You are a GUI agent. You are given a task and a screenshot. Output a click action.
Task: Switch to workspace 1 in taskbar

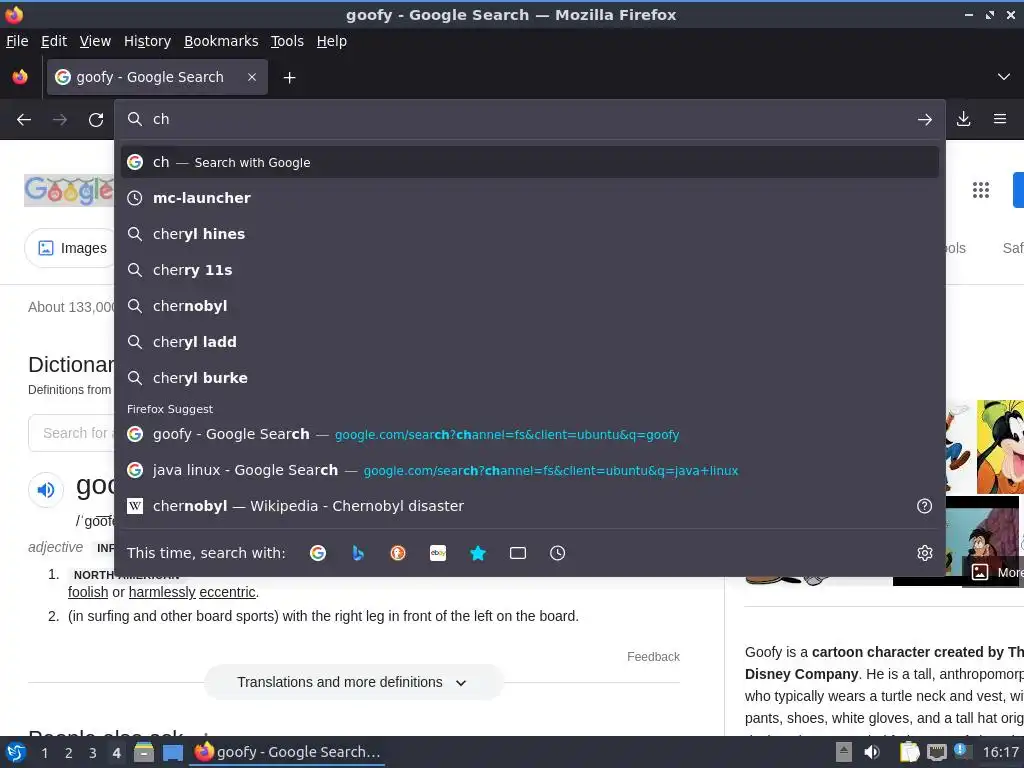pyautogui.click(x=44, y=753)
